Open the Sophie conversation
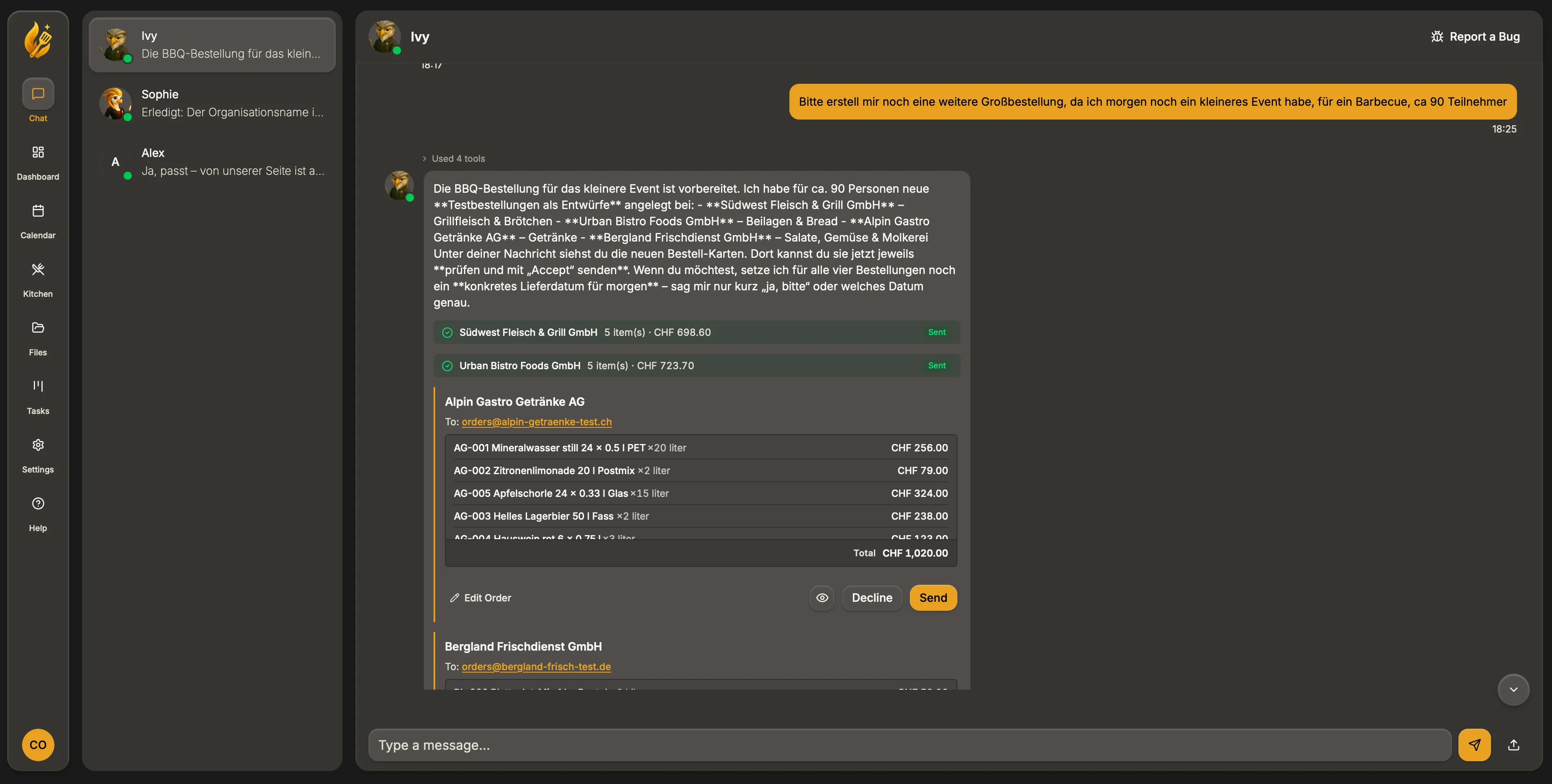The image size is (1552, 784). point(212,104)
